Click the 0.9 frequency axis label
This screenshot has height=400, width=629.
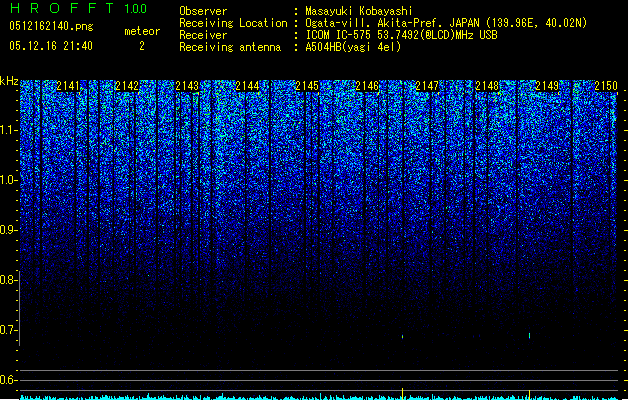click(x=9, y=230)
